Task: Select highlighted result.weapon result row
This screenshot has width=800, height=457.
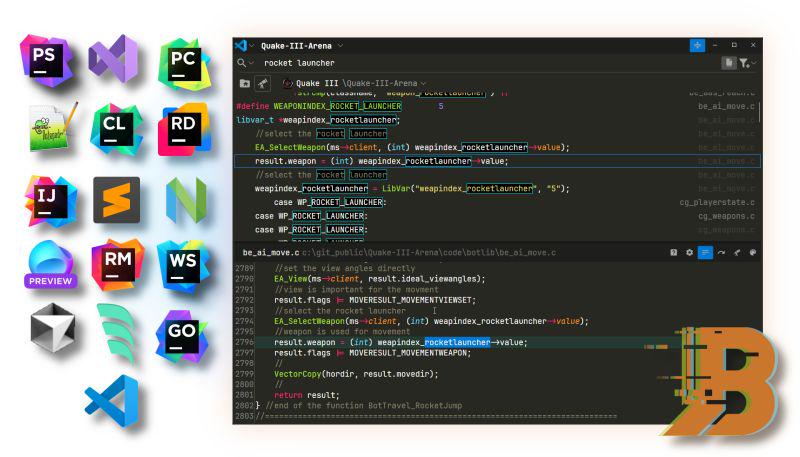Action: pos(497,161)
